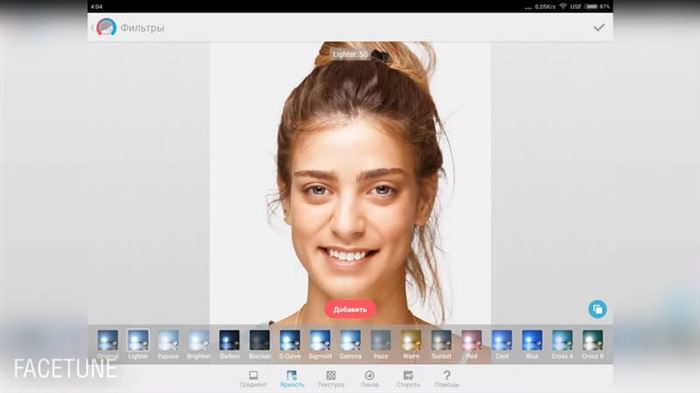Tap the pink Добавить button
The width and height of the screenshot is (700, 393).
pyautogui.click(x=350, y=309)
